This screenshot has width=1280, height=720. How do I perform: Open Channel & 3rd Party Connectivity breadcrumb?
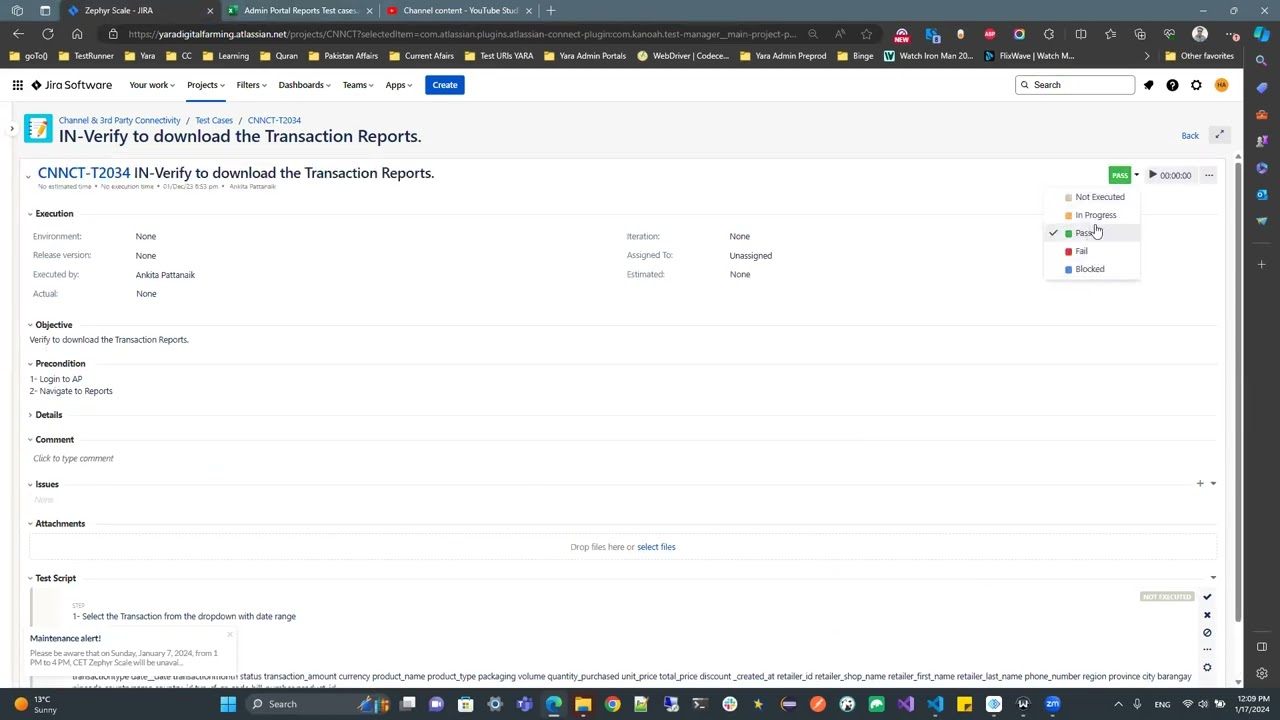120,120
